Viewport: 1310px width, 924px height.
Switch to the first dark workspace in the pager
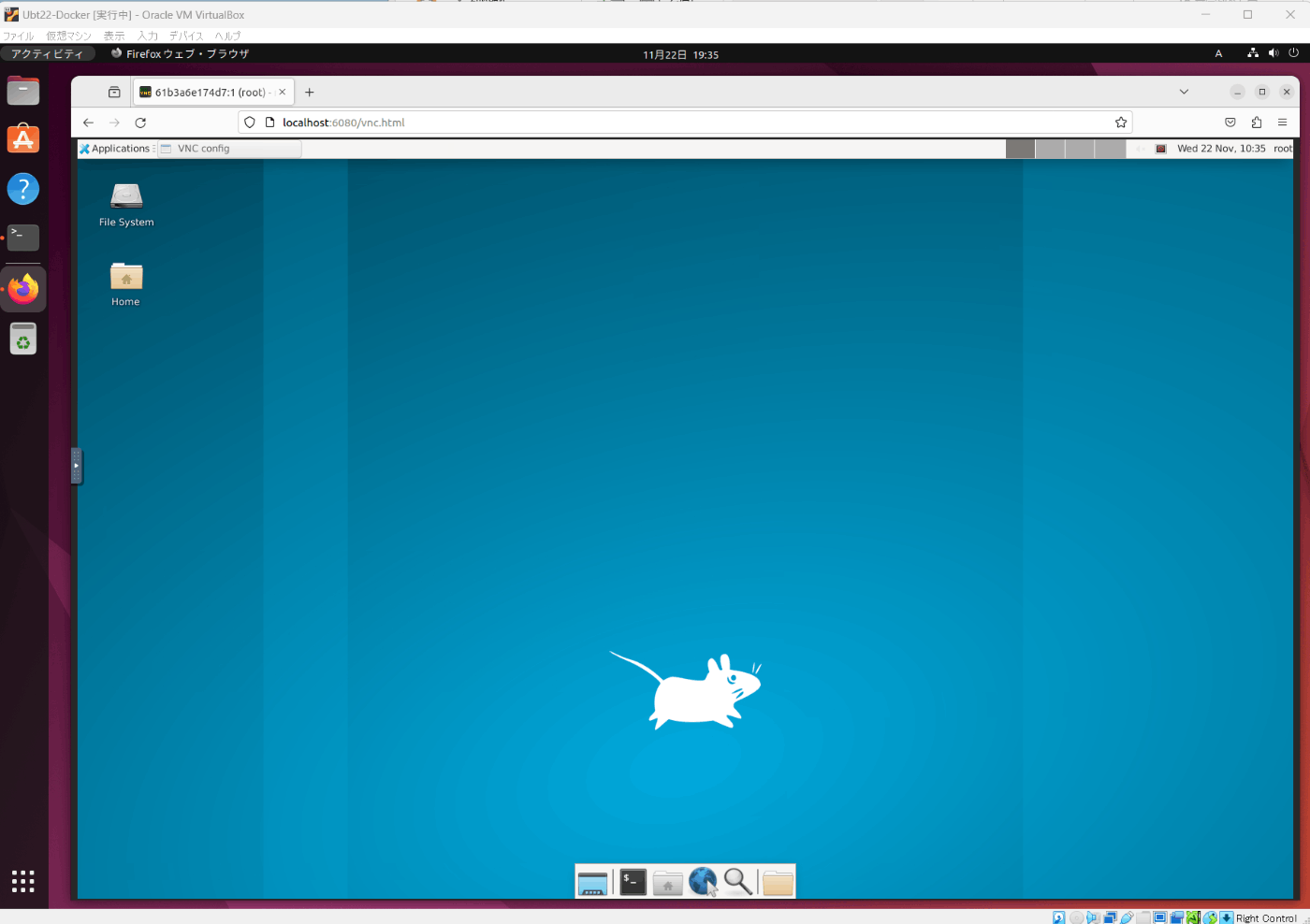coord(1020,149)
